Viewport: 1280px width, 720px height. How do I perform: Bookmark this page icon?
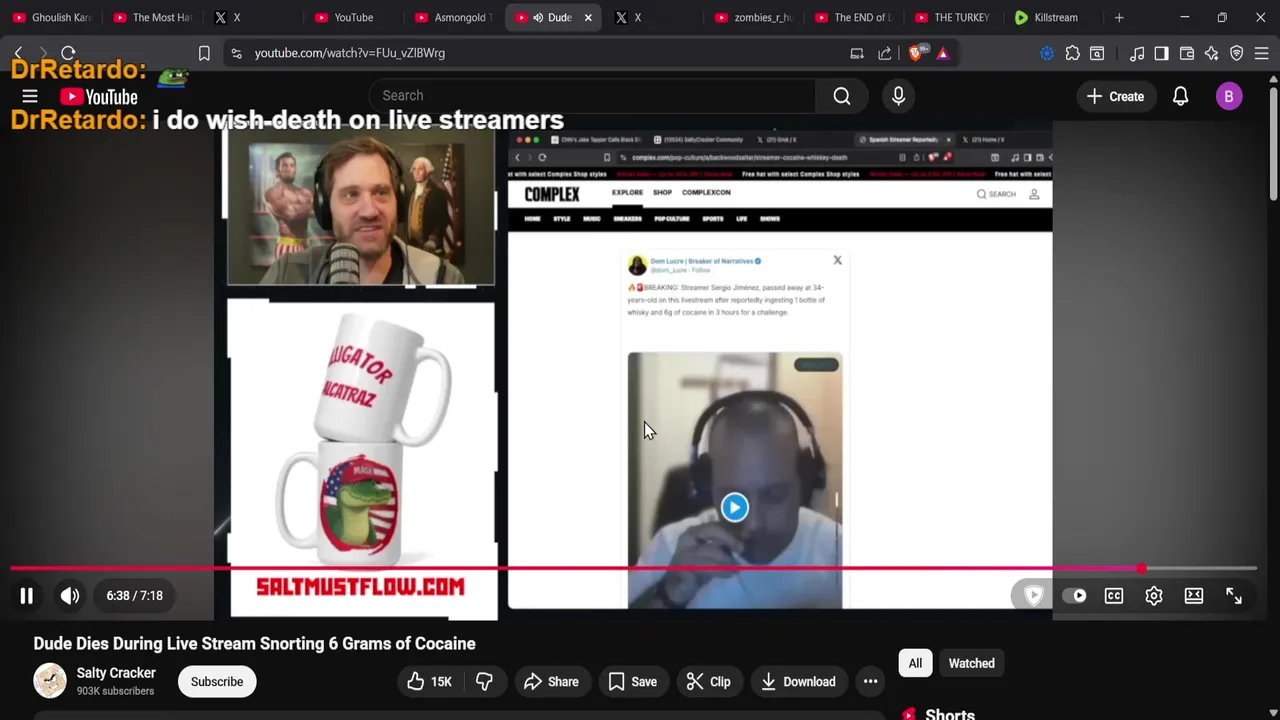pyautogui.click(x=204, y=53)
